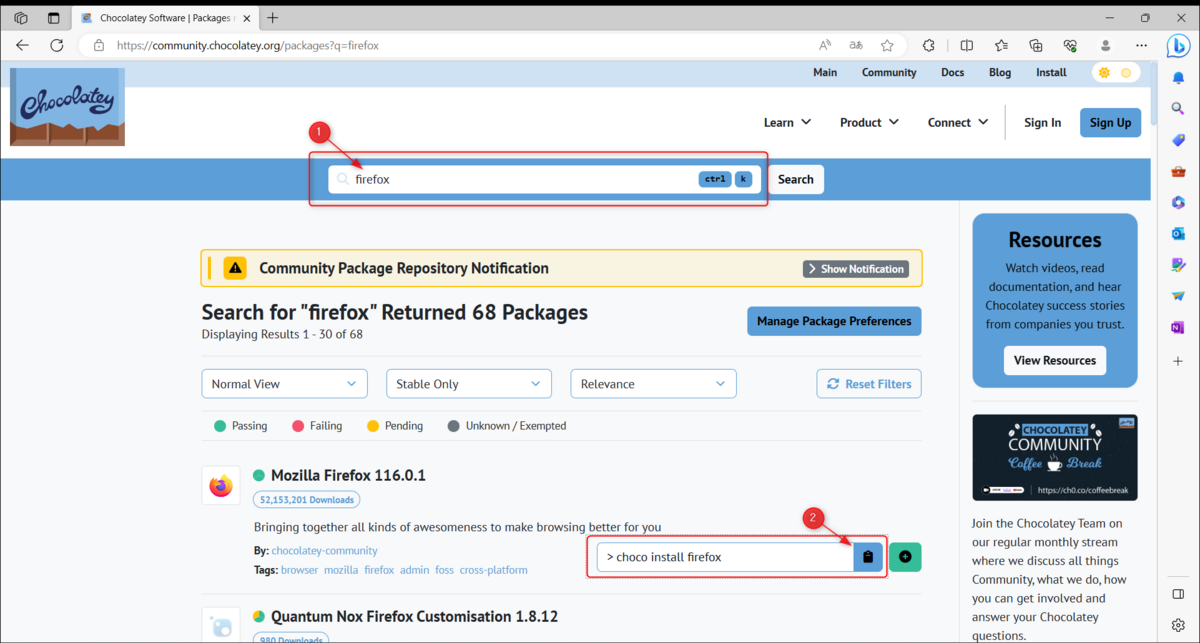Click the Search button

796,179
